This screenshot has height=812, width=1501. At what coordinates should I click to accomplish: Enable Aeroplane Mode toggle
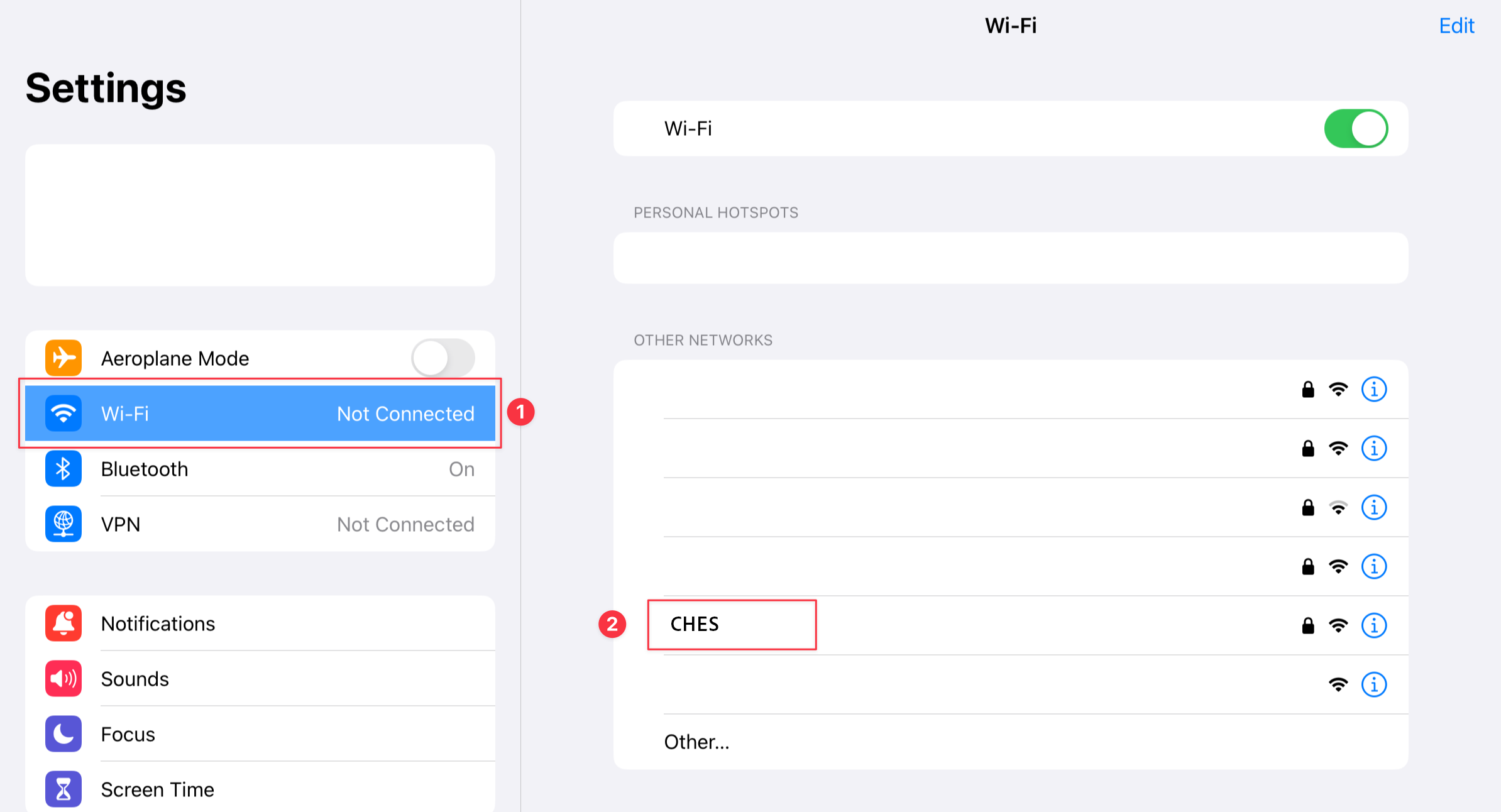[x=443, y=358]
